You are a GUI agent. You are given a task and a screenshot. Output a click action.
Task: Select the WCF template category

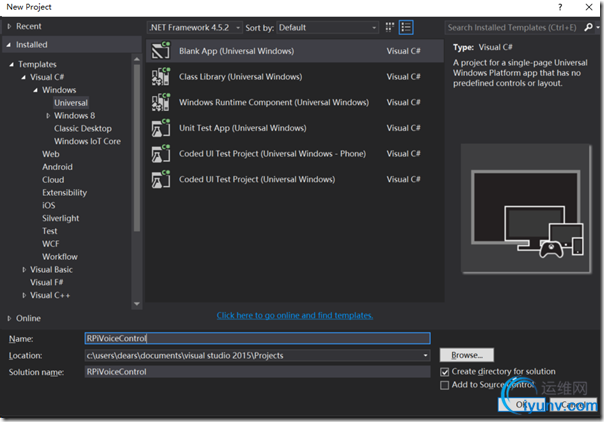[x=51, y=244]
